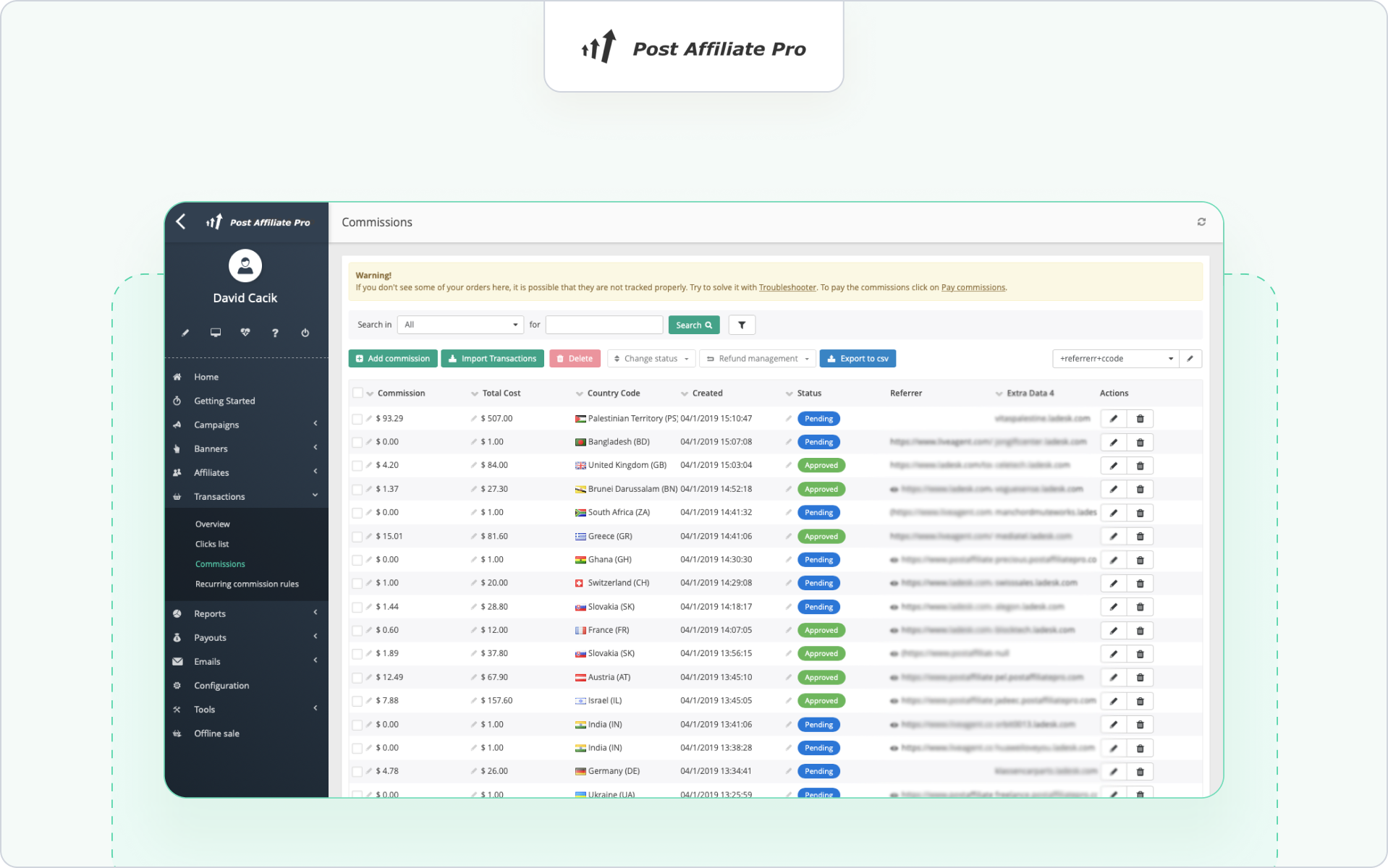Screen dimensions: 1388x868
Task: Click the David Cacik avatar
Action: (245, 265)
